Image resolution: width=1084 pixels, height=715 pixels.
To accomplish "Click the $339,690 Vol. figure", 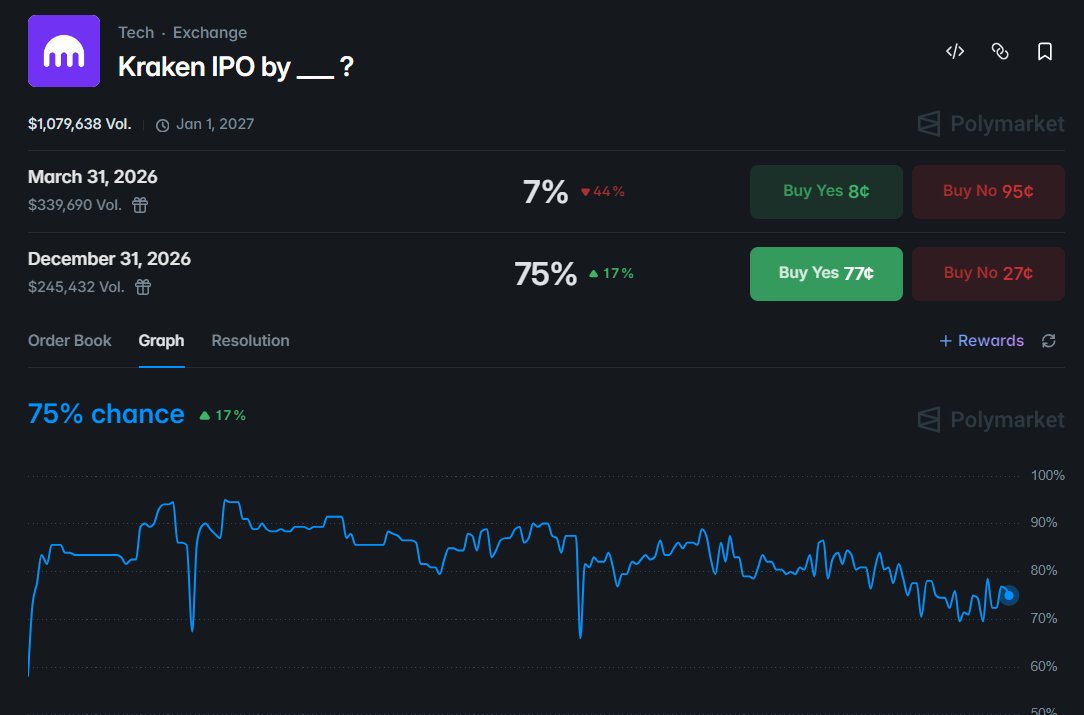I will tap(75, 205).
